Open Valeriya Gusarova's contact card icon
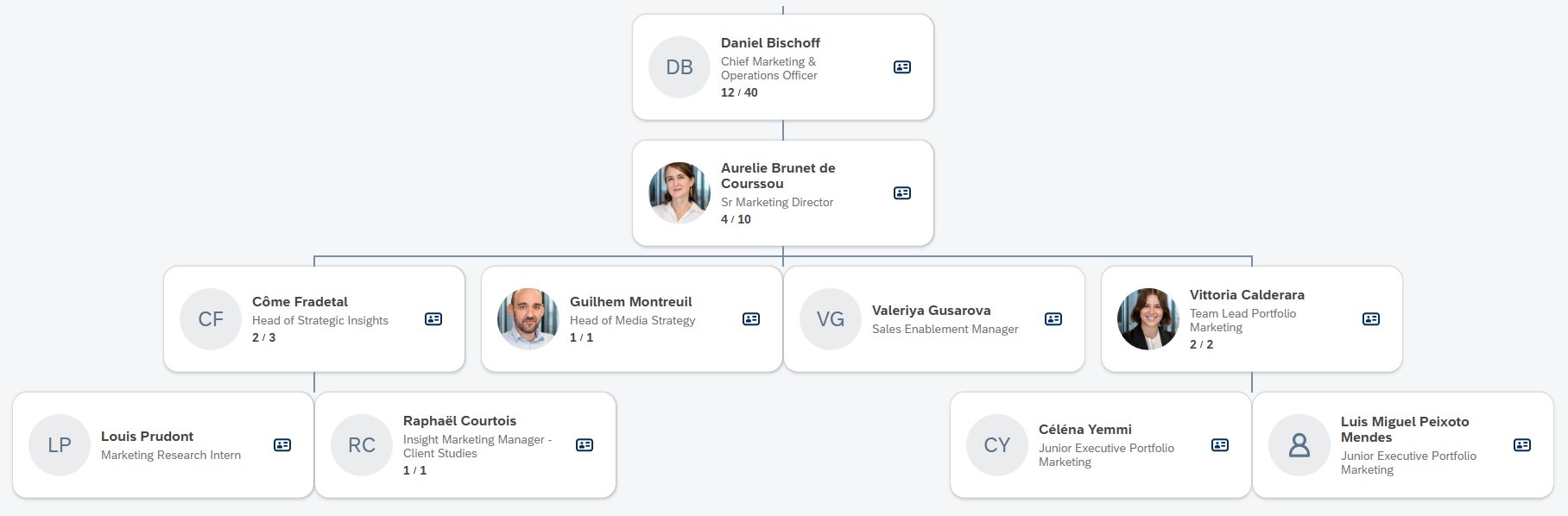Viewport: 1568px width, 516px height. [1053, 319]
